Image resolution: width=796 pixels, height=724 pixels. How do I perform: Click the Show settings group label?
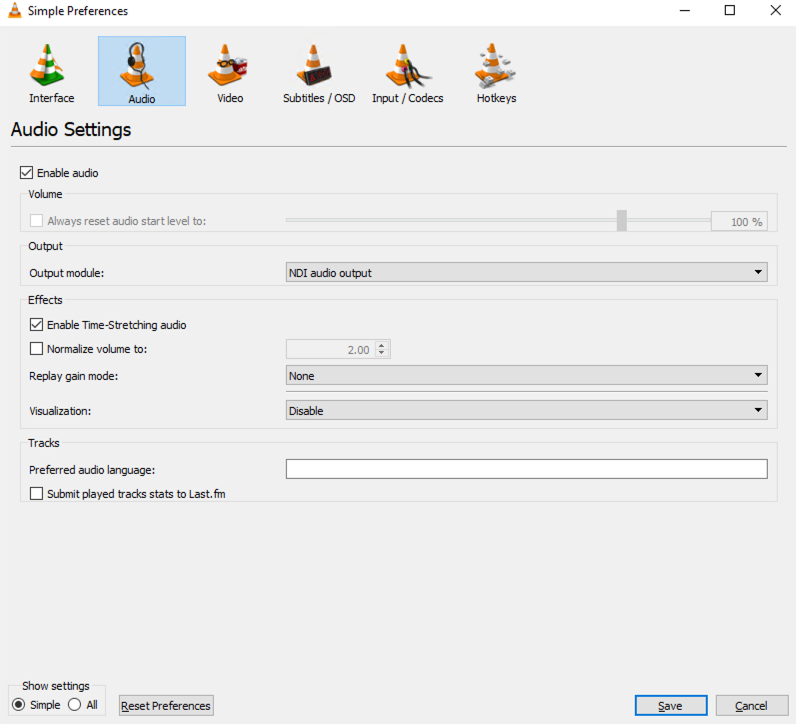coord(55,686)
